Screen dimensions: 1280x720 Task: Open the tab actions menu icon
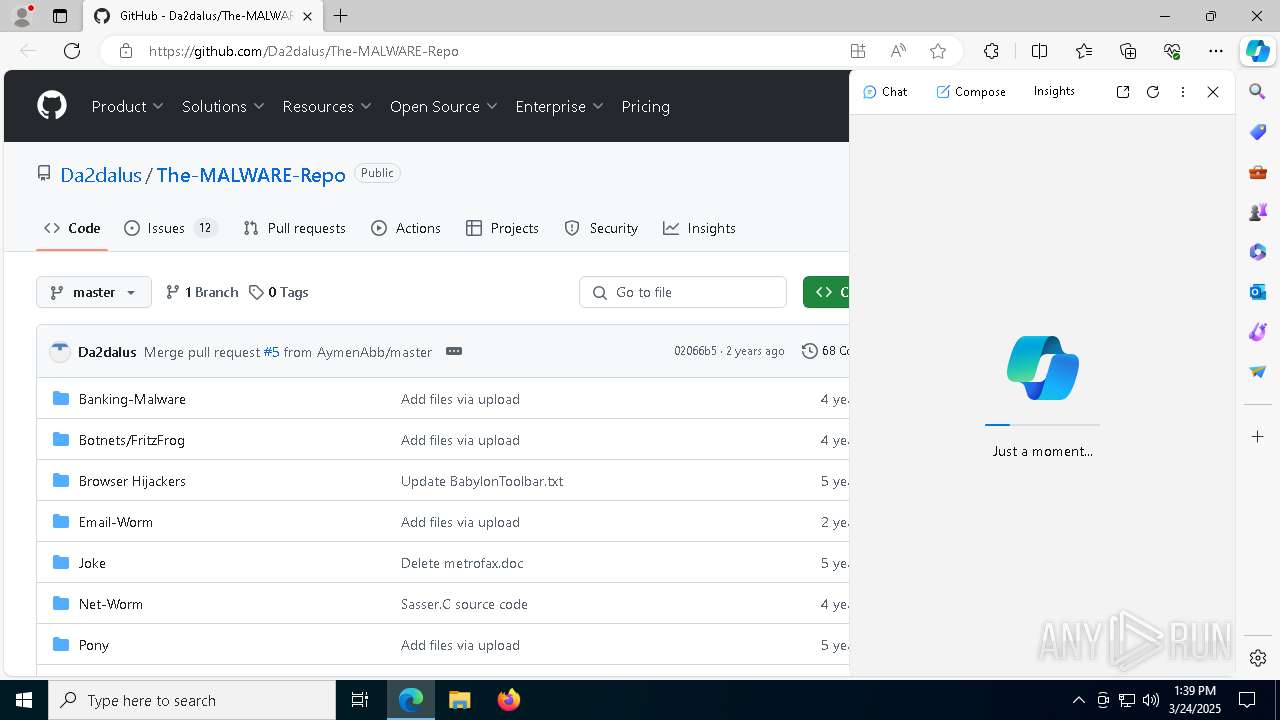pyautogui.click(x=60, y=16)
